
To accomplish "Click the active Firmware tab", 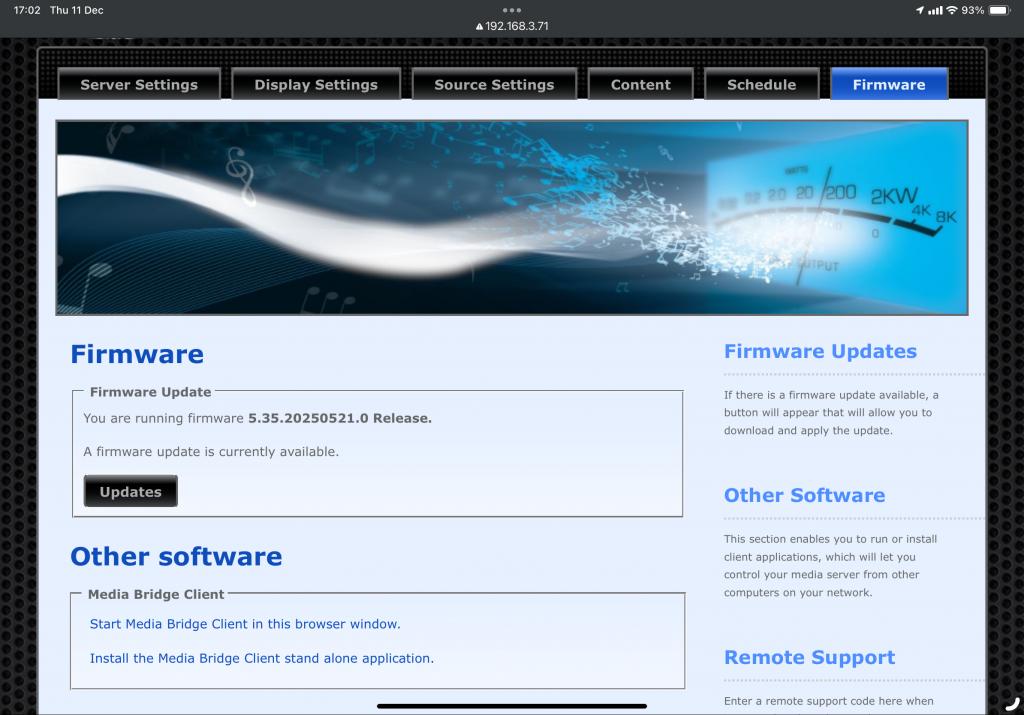I will point(889,85).
